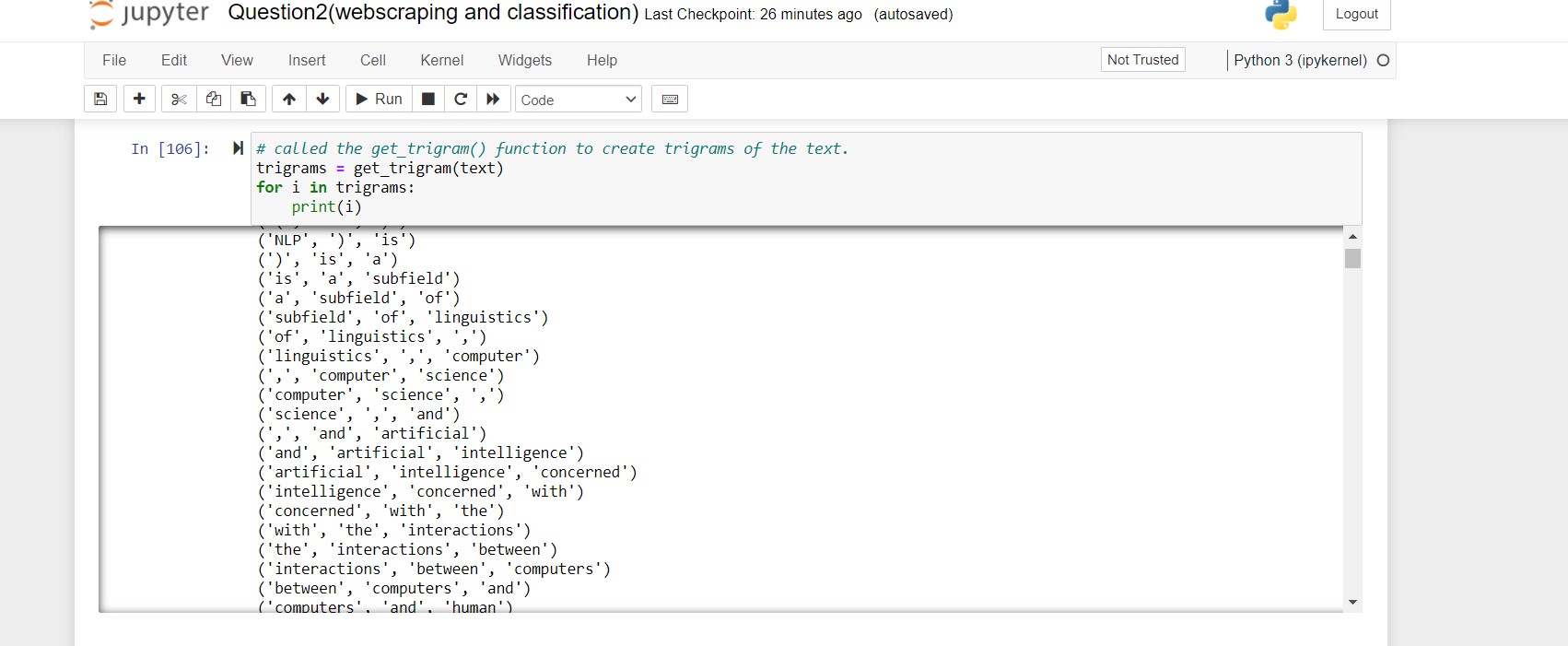Open the View menu
Screen dimensions: 1568x646
[237, 60]
